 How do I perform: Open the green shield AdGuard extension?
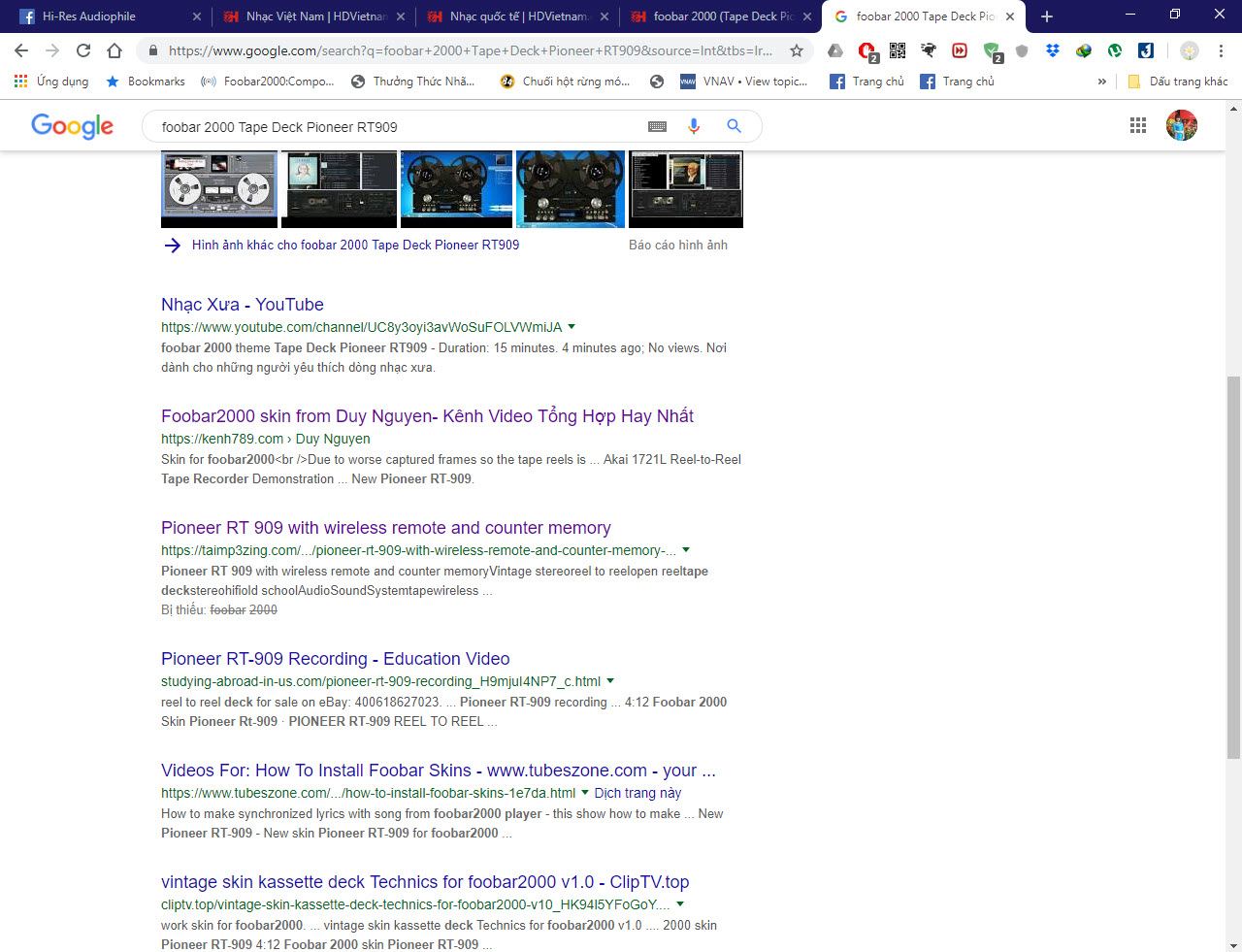(x=992, y=51)
